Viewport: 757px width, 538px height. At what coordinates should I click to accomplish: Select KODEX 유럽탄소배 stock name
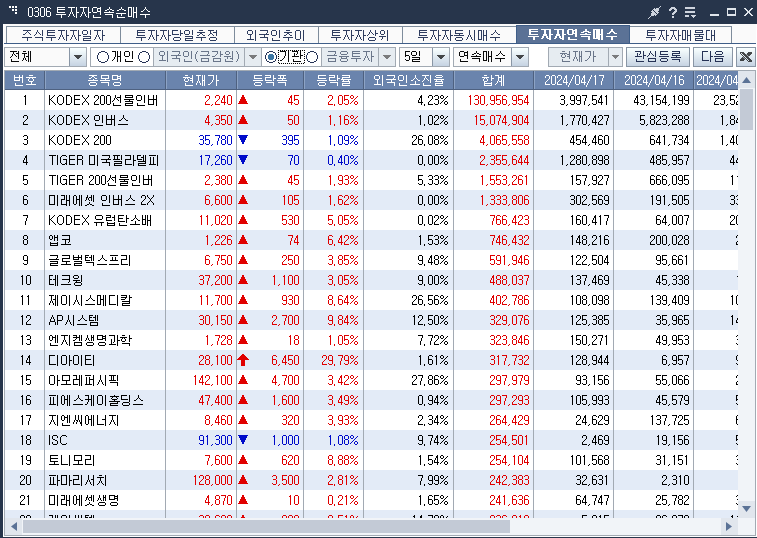pyautogui.click(x=100, y=221)
